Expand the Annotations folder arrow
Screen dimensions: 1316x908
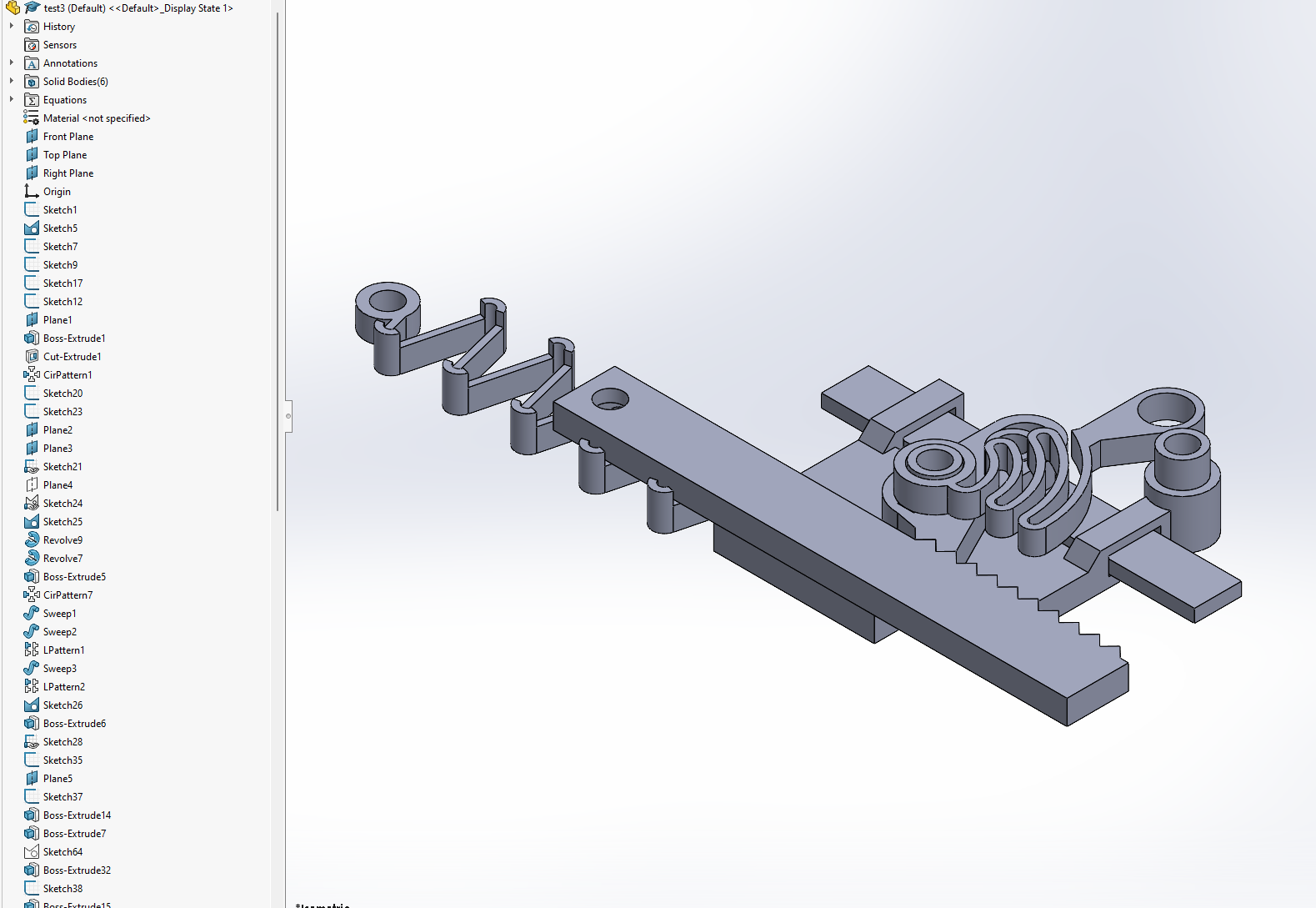12,63
